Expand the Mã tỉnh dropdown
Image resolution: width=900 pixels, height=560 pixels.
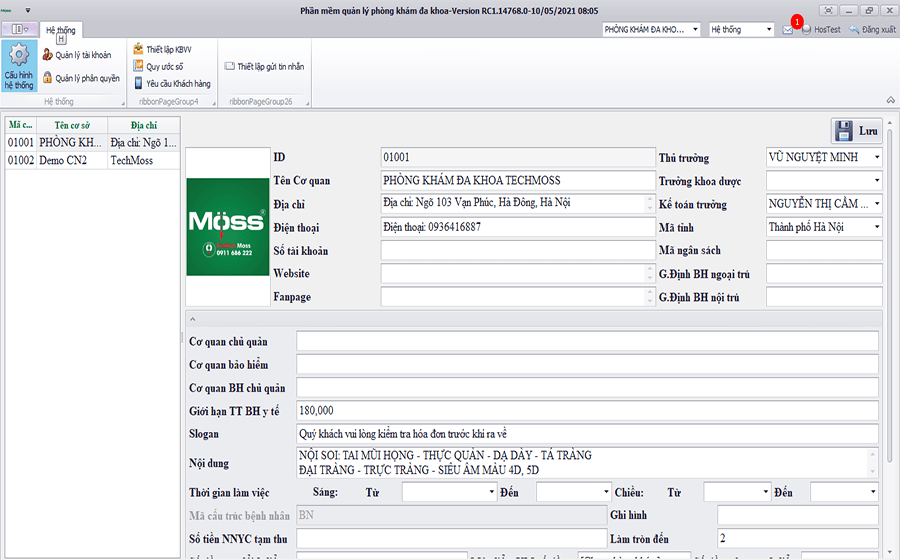[x=876, y=227]
